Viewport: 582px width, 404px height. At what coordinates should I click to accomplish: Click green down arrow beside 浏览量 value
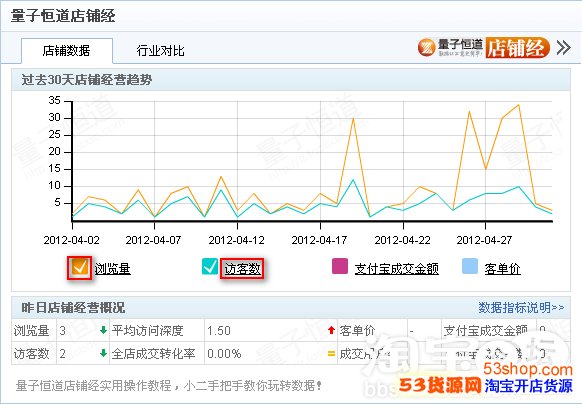104,330
